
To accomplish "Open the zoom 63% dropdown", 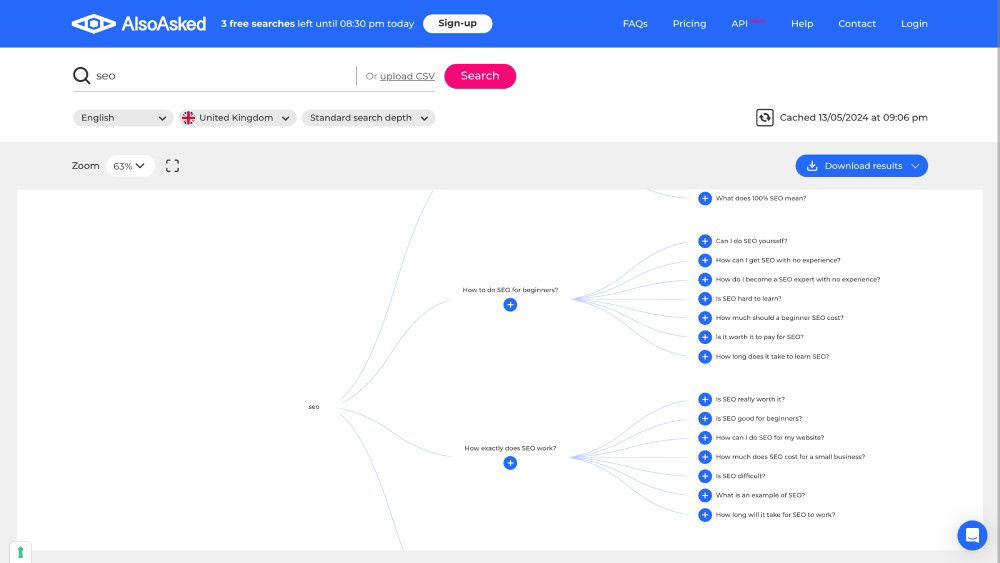I will (x=130, y=166).
